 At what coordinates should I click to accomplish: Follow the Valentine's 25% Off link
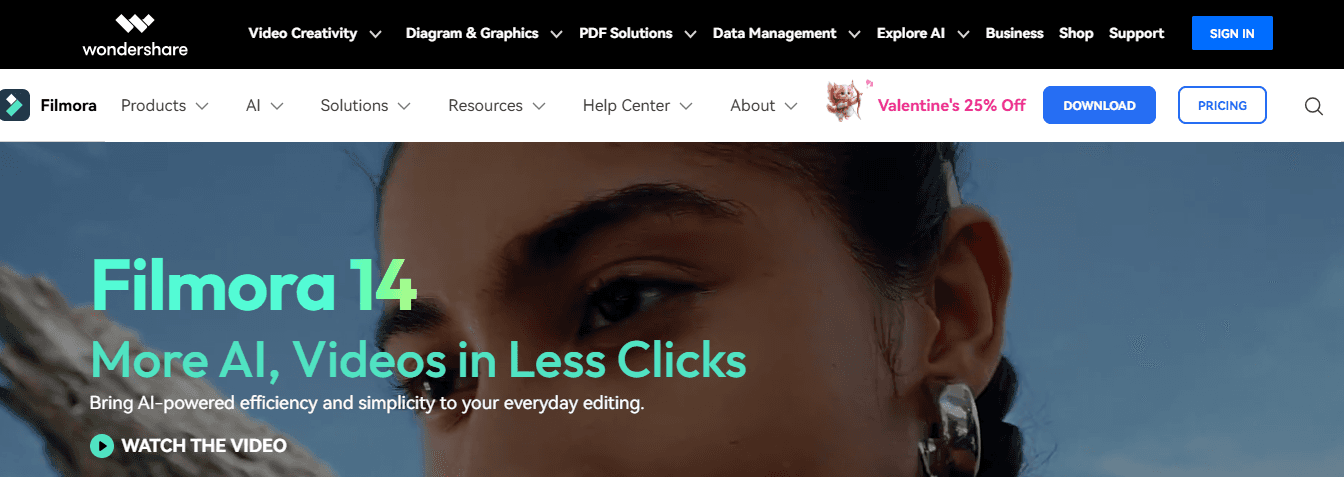pyautogui.click(x=952, y=105)
